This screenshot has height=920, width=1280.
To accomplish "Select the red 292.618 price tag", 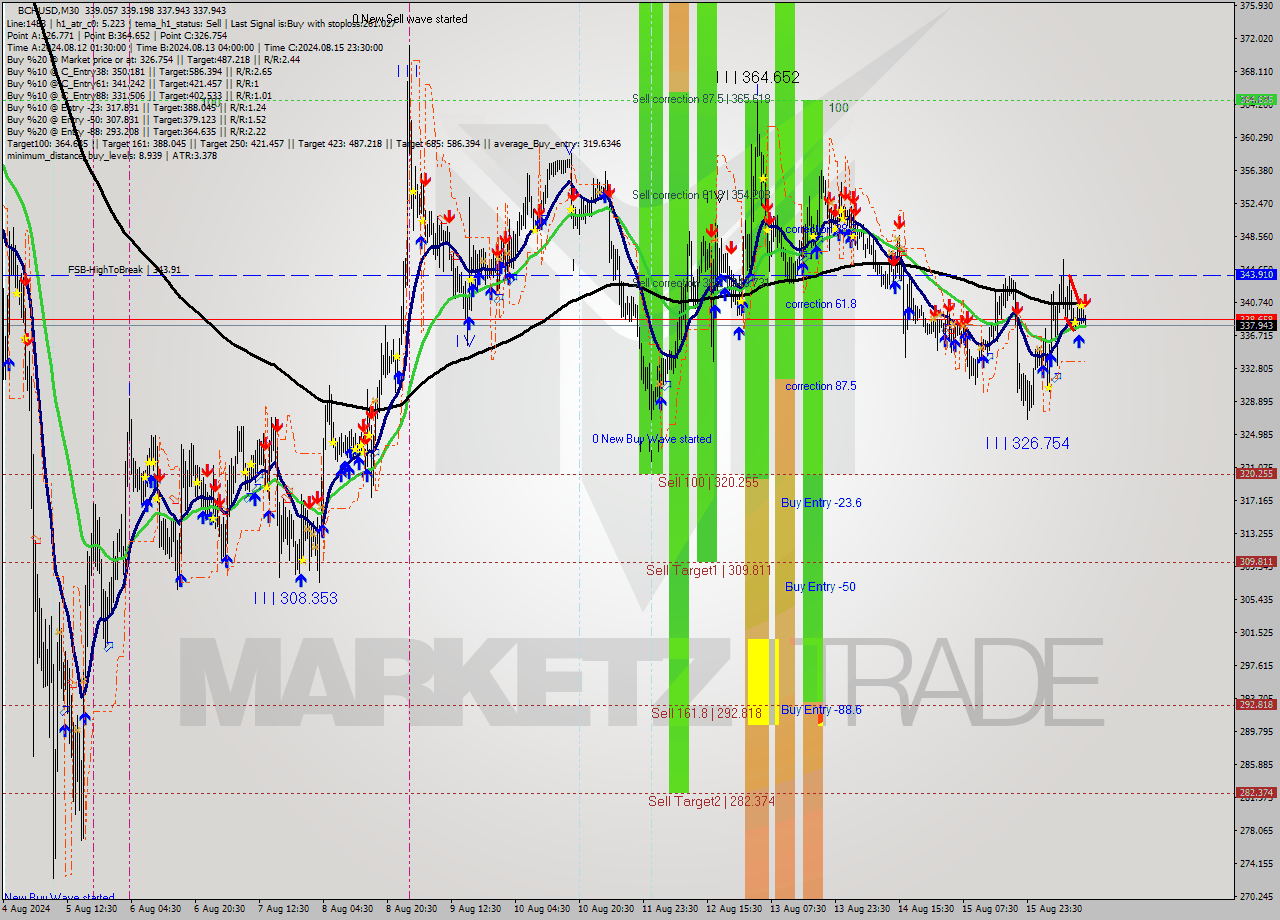I will click(1257, 705).
